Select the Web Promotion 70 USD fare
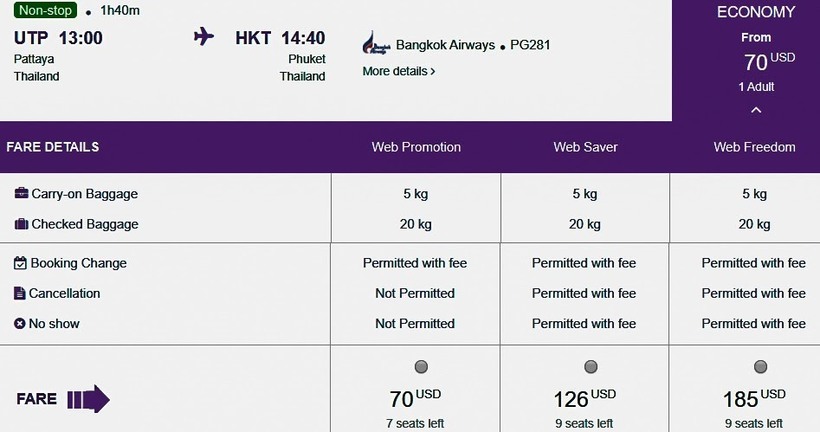 421,367
